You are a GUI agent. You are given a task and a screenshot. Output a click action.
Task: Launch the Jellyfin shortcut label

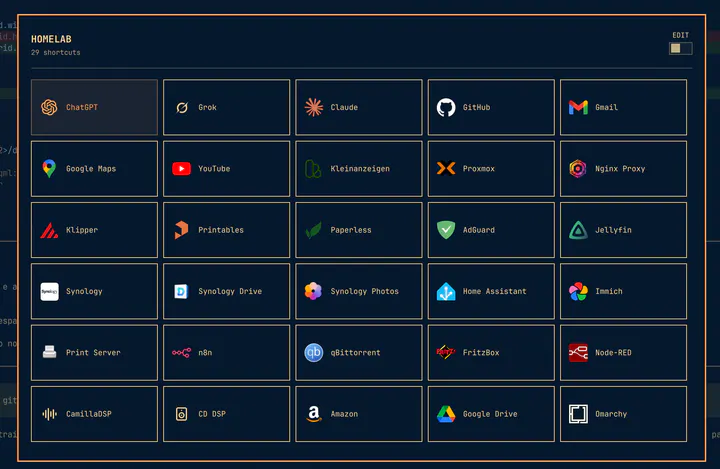click(613, 230)
